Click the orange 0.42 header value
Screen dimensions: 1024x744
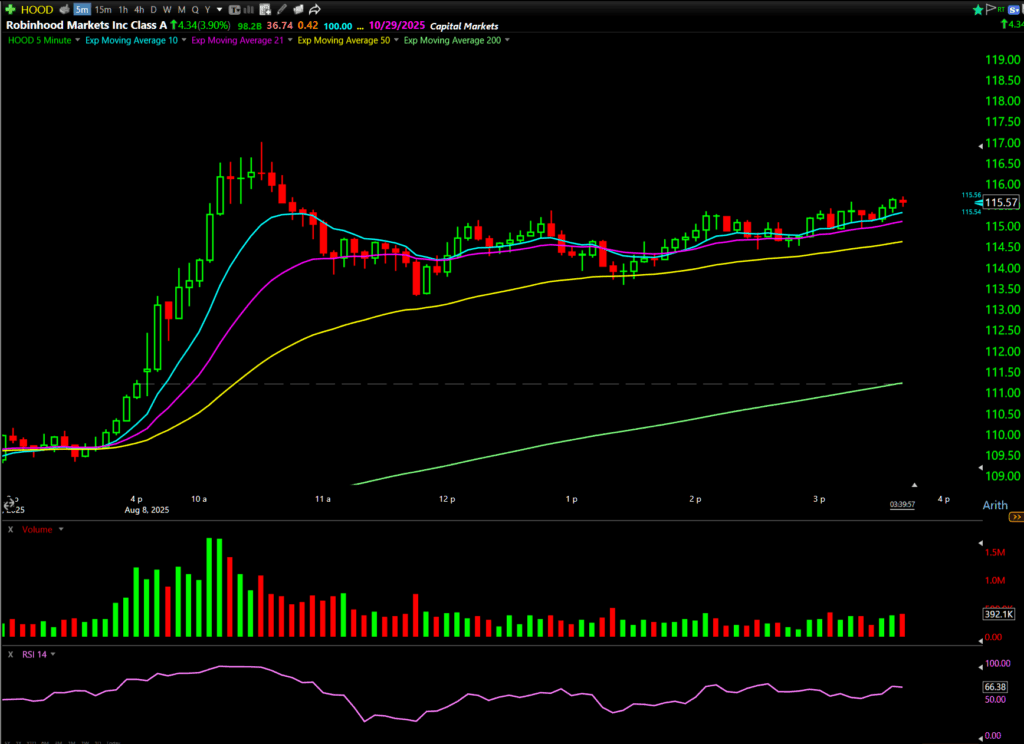click(x=308, y=25)
